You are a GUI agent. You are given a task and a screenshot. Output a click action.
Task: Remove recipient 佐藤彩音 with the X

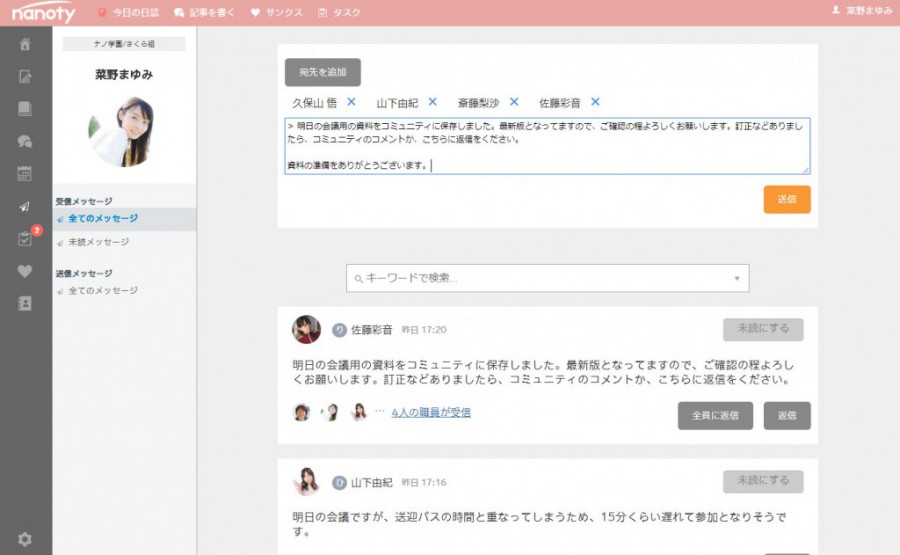(595, 102)
